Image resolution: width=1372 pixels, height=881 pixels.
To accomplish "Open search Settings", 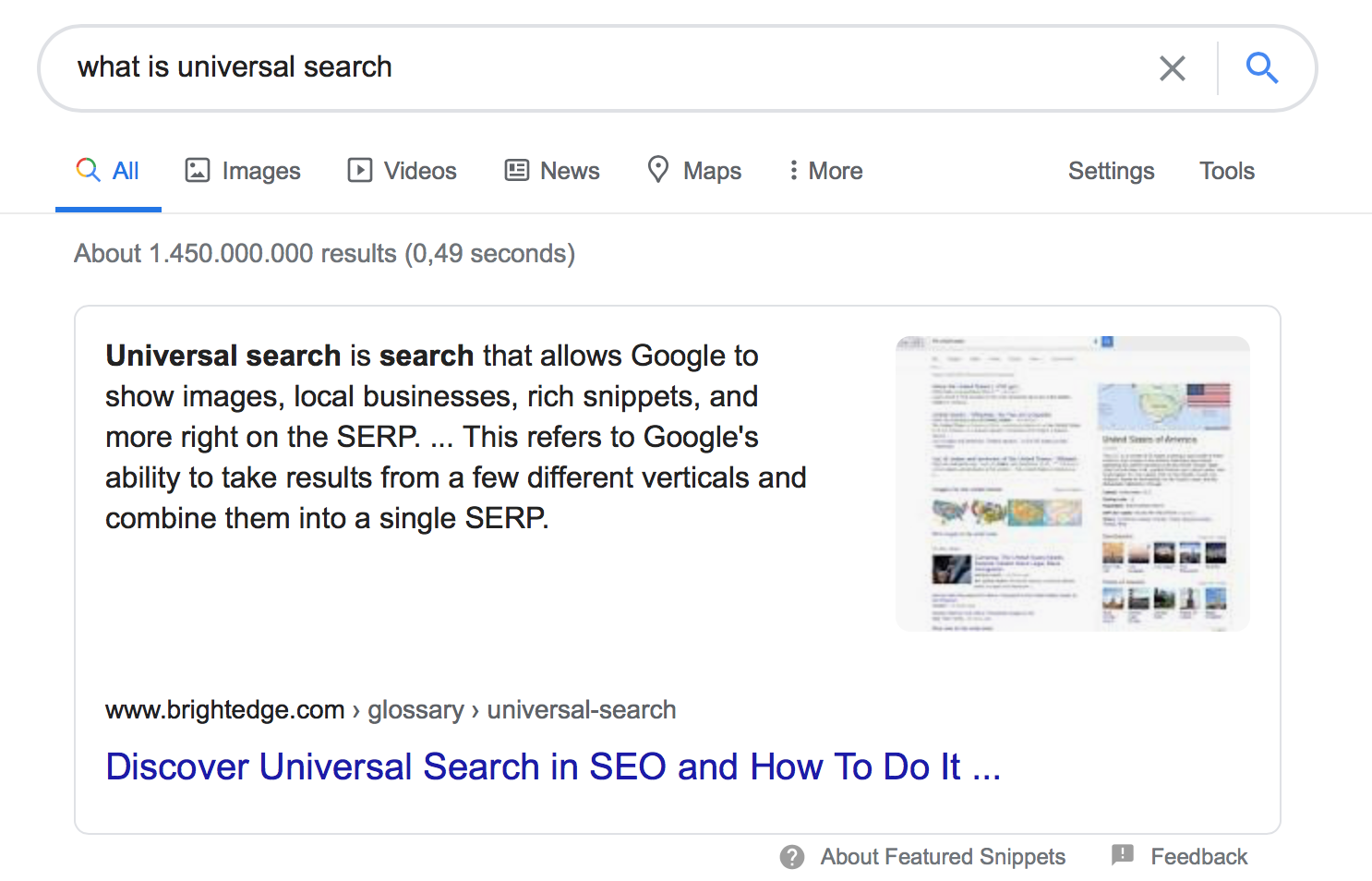I will coord(1111,171).
